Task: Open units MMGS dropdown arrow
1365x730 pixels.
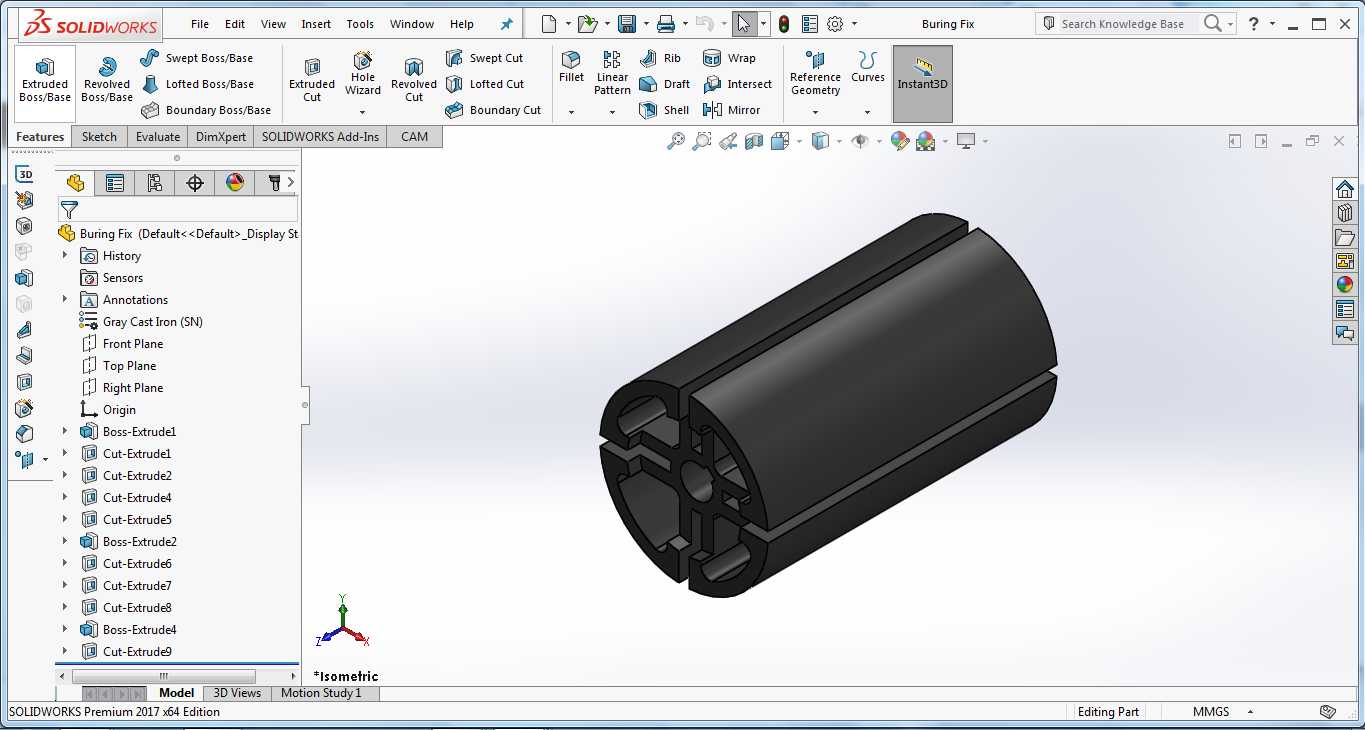Action: pyautogui.click(x=1251, y=712)
